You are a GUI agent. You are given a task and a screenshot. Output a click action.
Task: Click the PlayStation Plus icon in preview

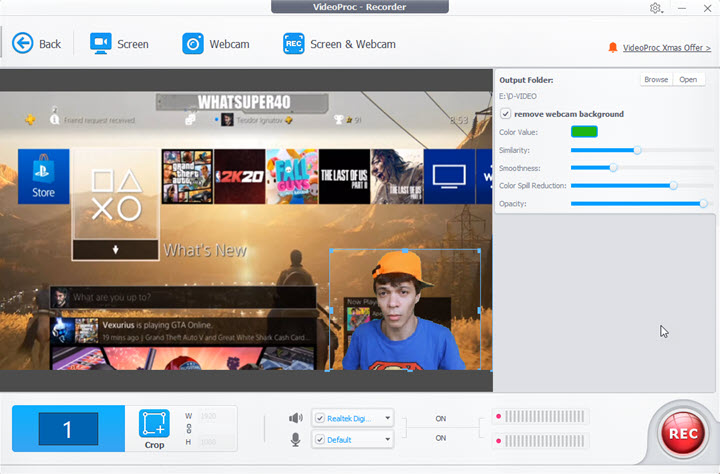pyautogui.click(x=30, y=120)
